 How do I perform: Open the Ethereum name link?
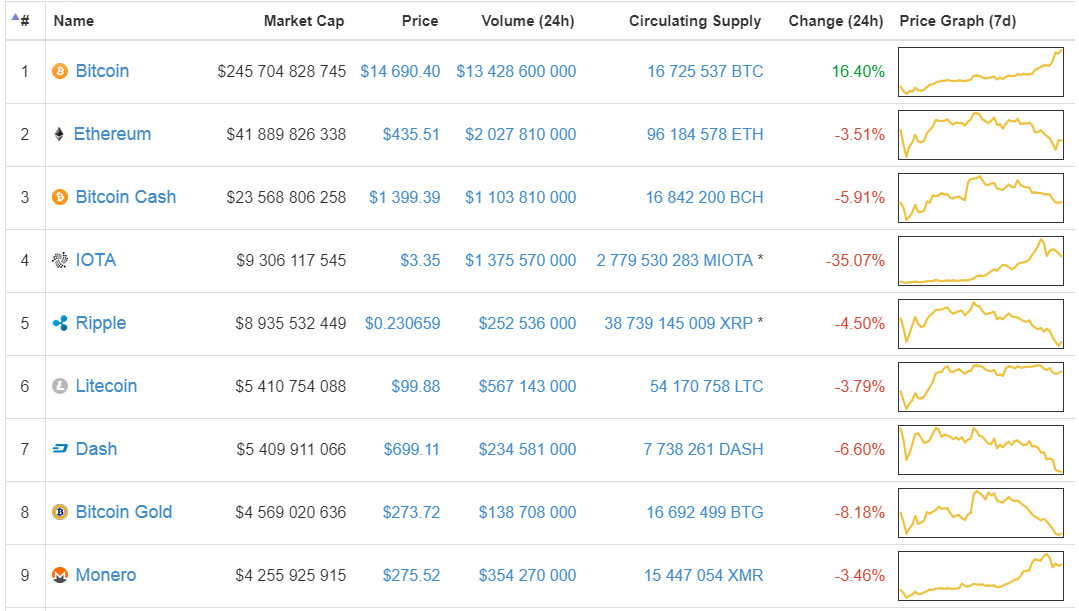(x=112, y=135)
